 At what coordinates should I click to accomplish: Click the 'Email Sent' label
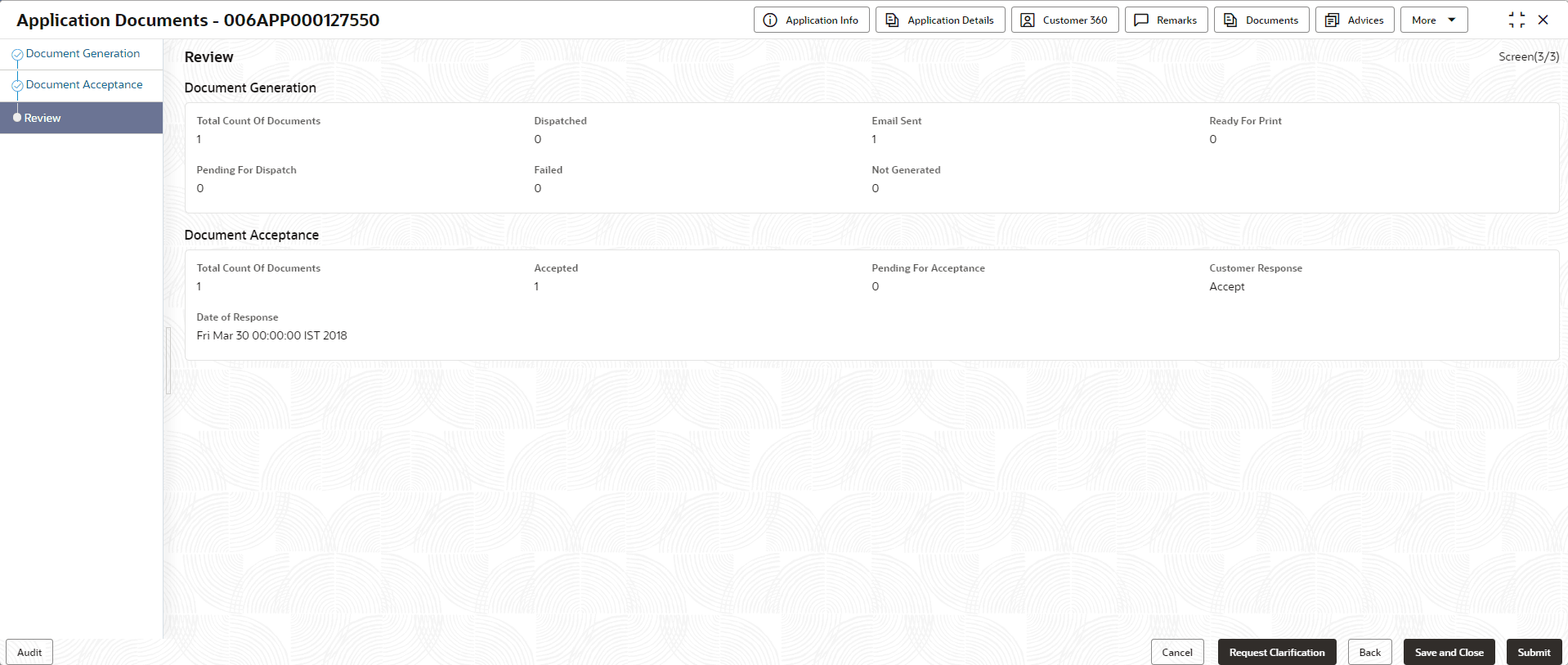(x=896, y=120)
